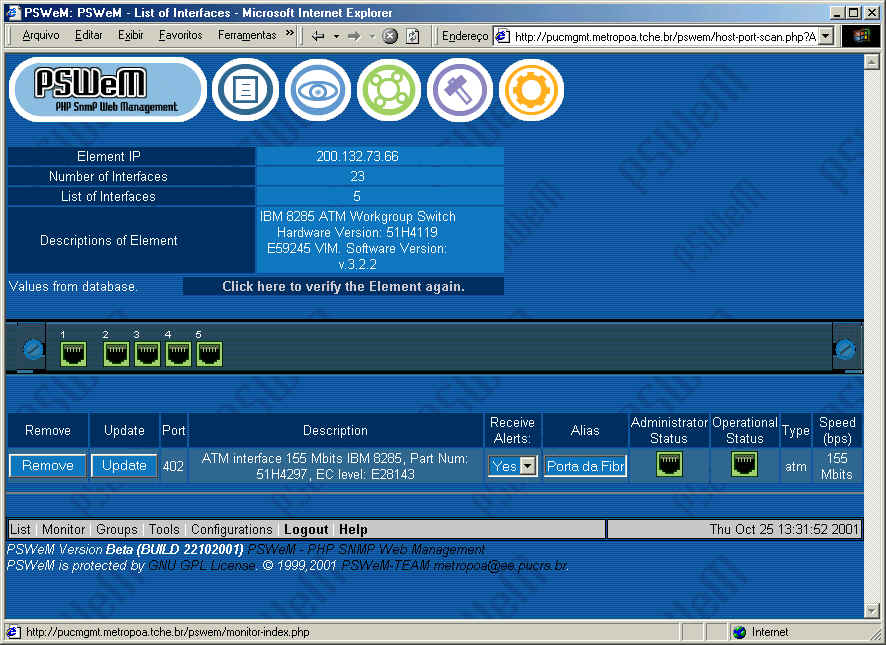Click the Logout link in bottom navigation
The height and width of the screenshot is (645, 886).
tap(306, 530)
